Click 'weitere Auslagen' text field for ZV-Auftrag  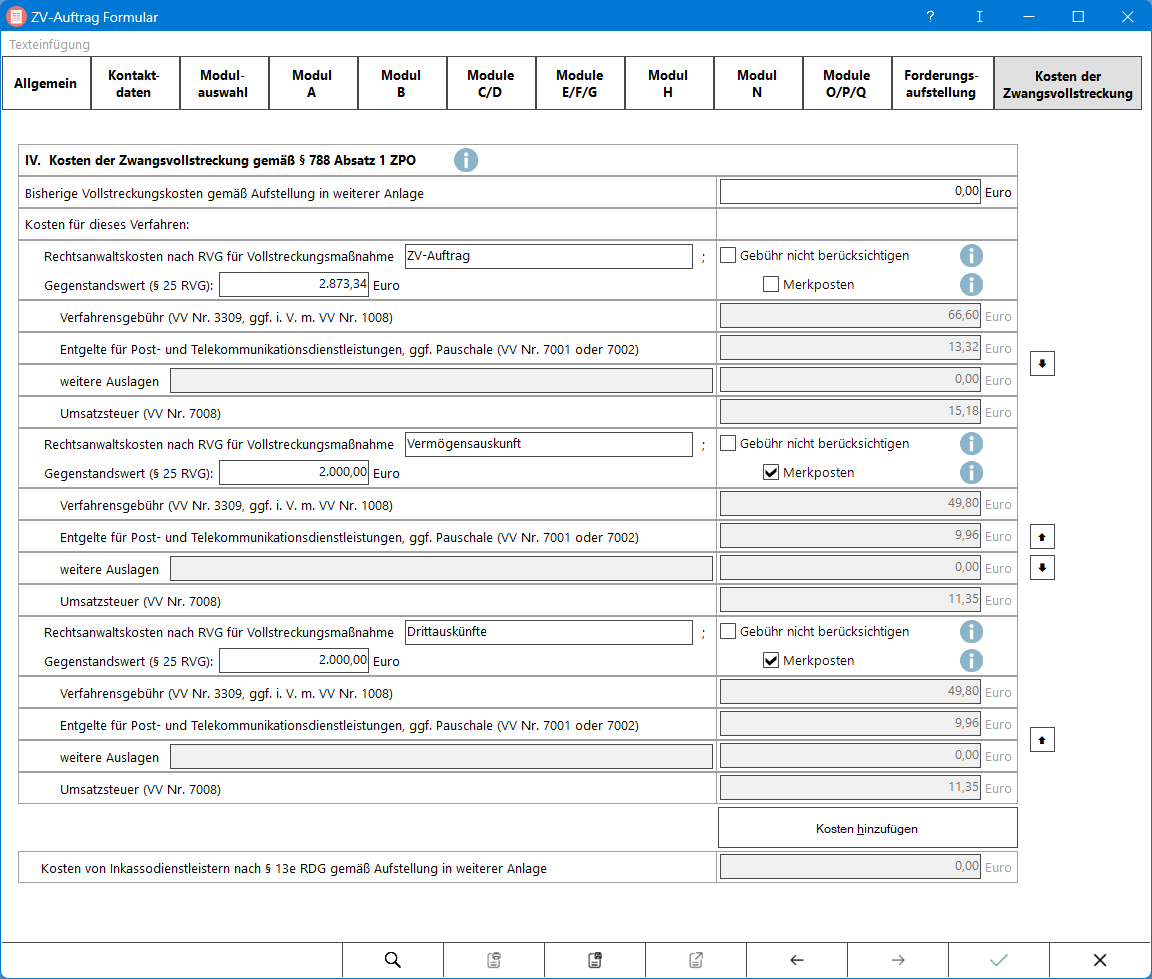coord(441,380)
